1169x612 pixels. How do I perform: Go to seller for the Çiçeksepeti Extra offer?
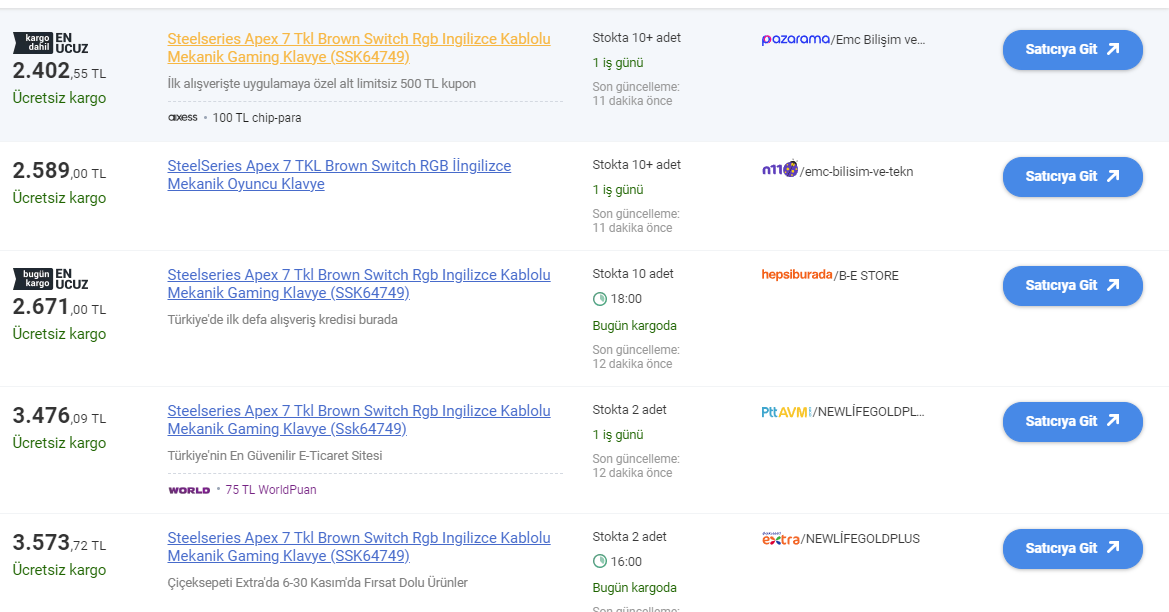pos(1072,549)
